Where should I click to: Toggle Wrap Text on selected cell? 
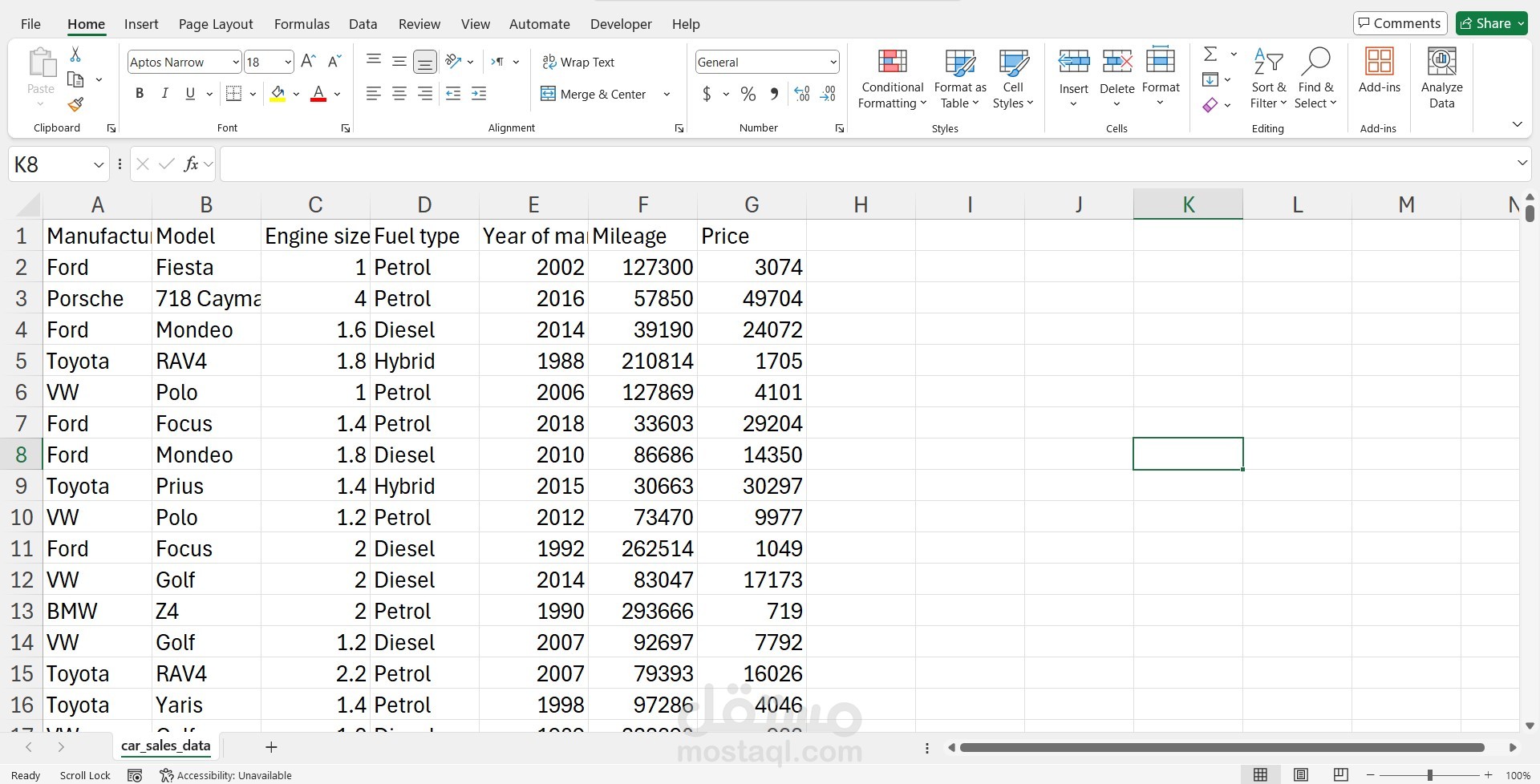578,62
